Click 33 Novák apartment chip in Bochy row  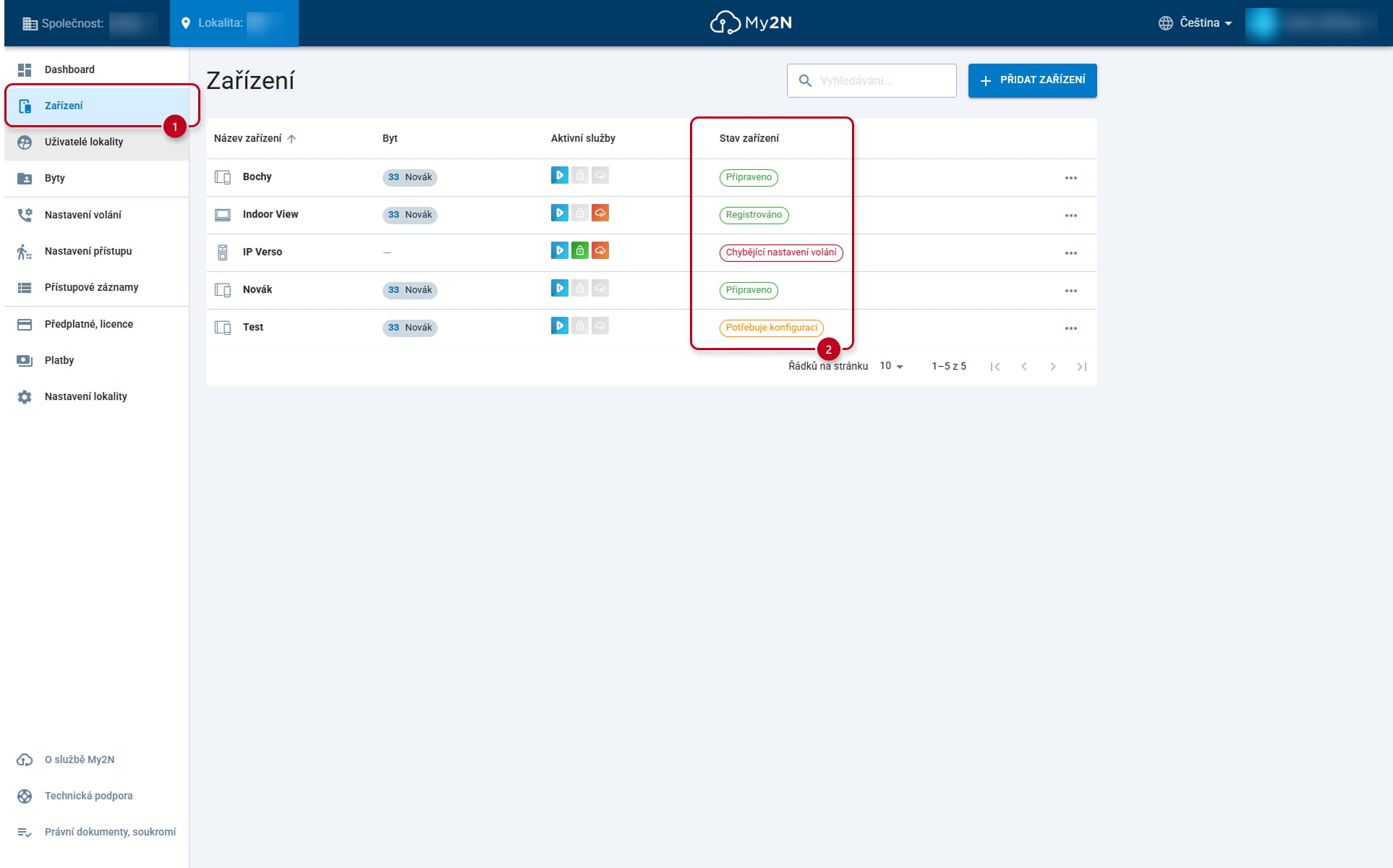pyautogui.click(x=410, y=177)
